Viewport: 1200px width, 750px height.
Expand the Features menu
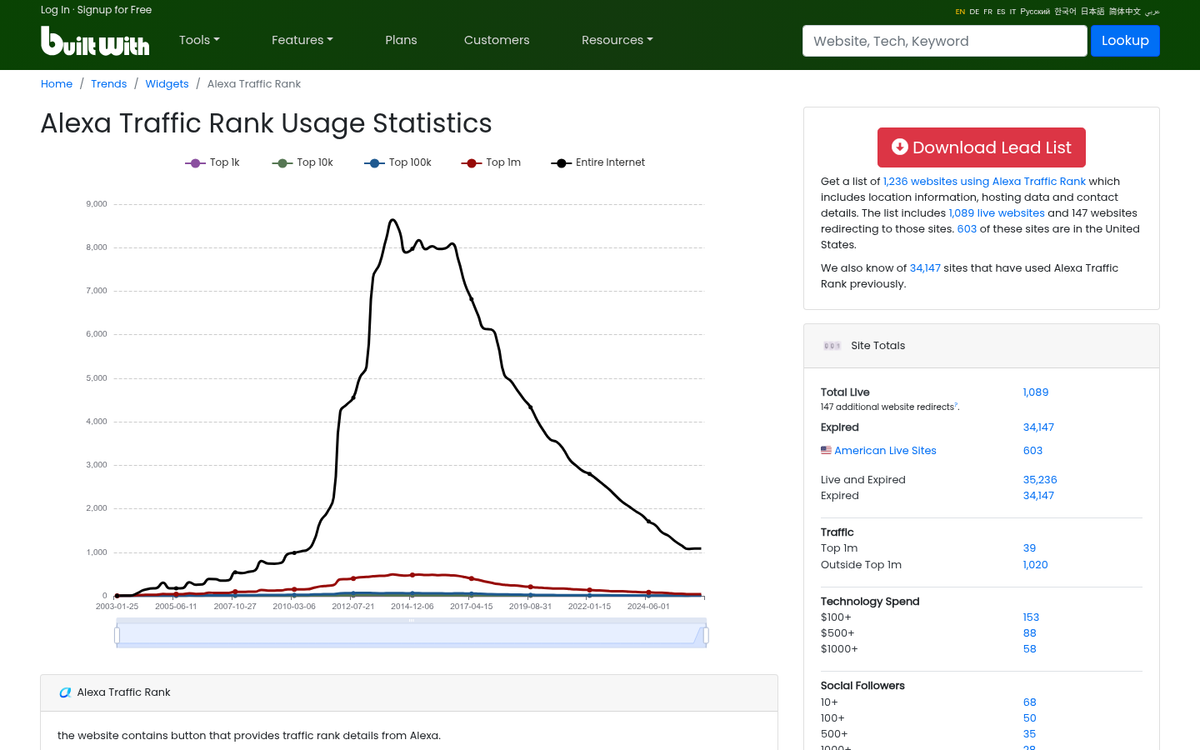coord(302,40)
